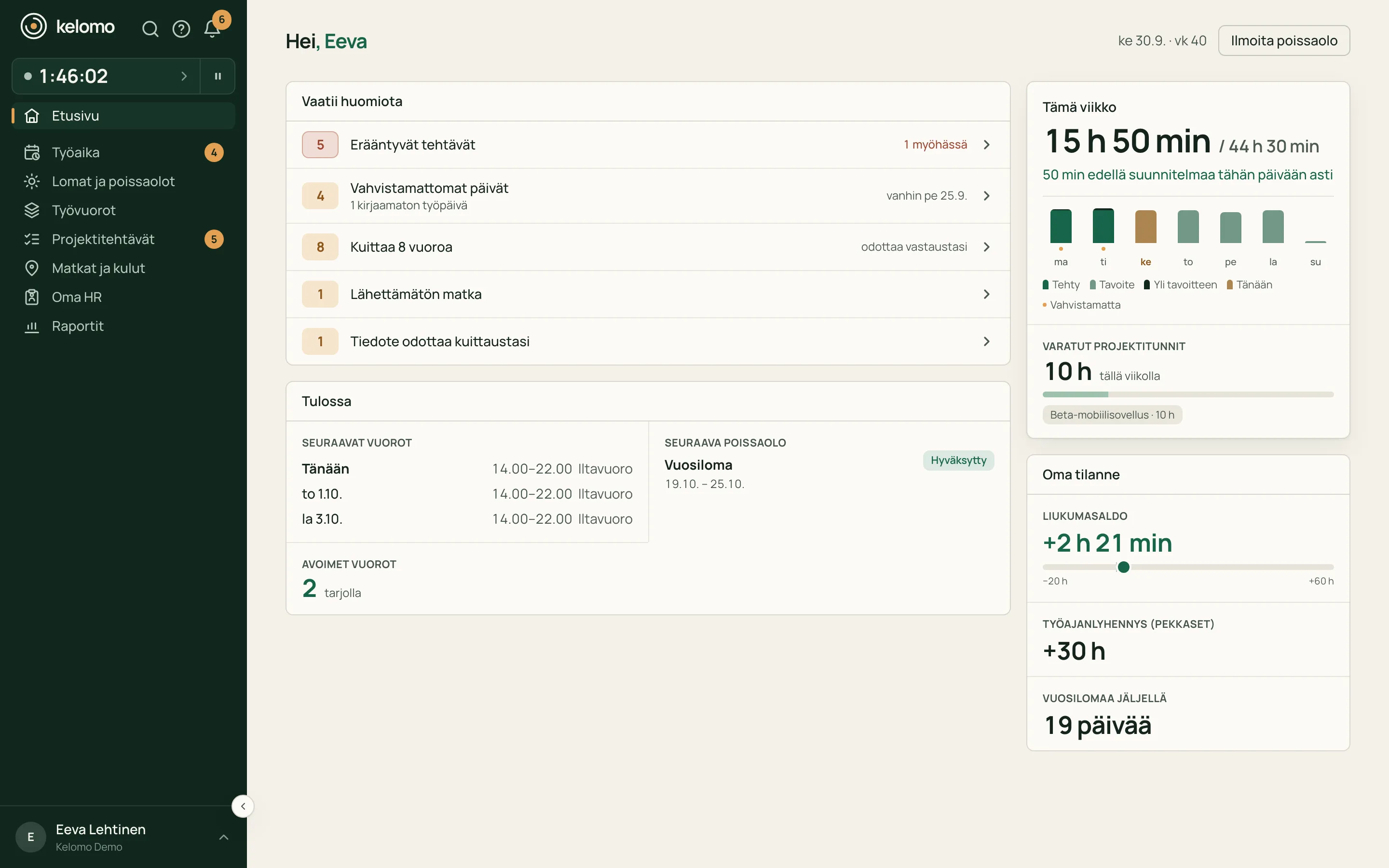Collapse the sidebar with arrow button

coord(243,806)
